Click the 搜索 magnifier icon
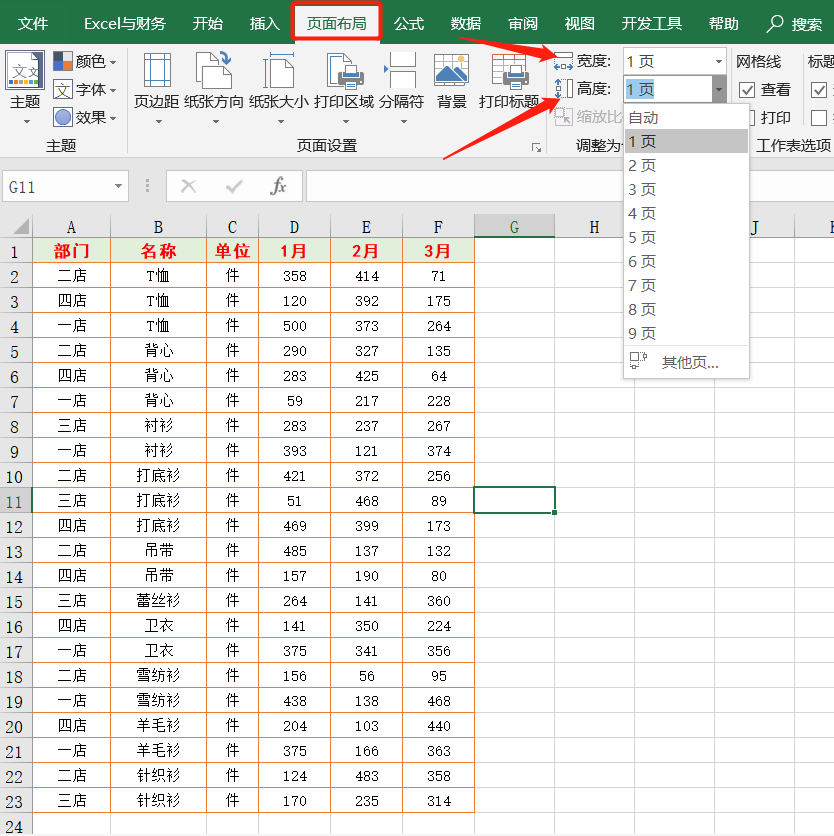The width and height of the screenshot is (834, 836). click(x=775, y=23)
